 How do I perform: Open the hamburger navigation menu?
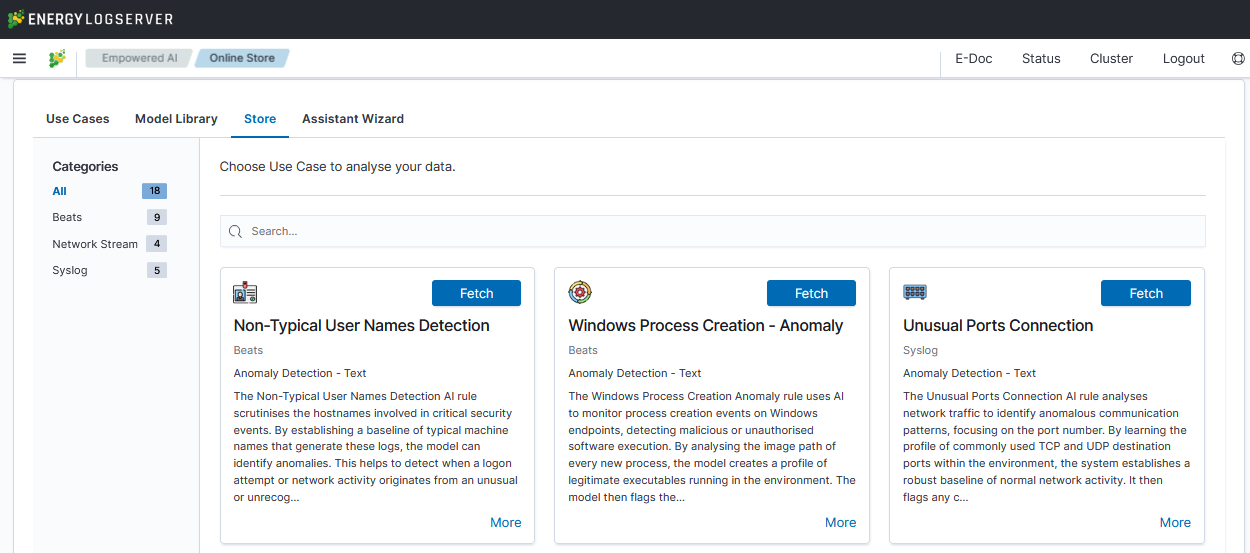click(x=19, y=58)
